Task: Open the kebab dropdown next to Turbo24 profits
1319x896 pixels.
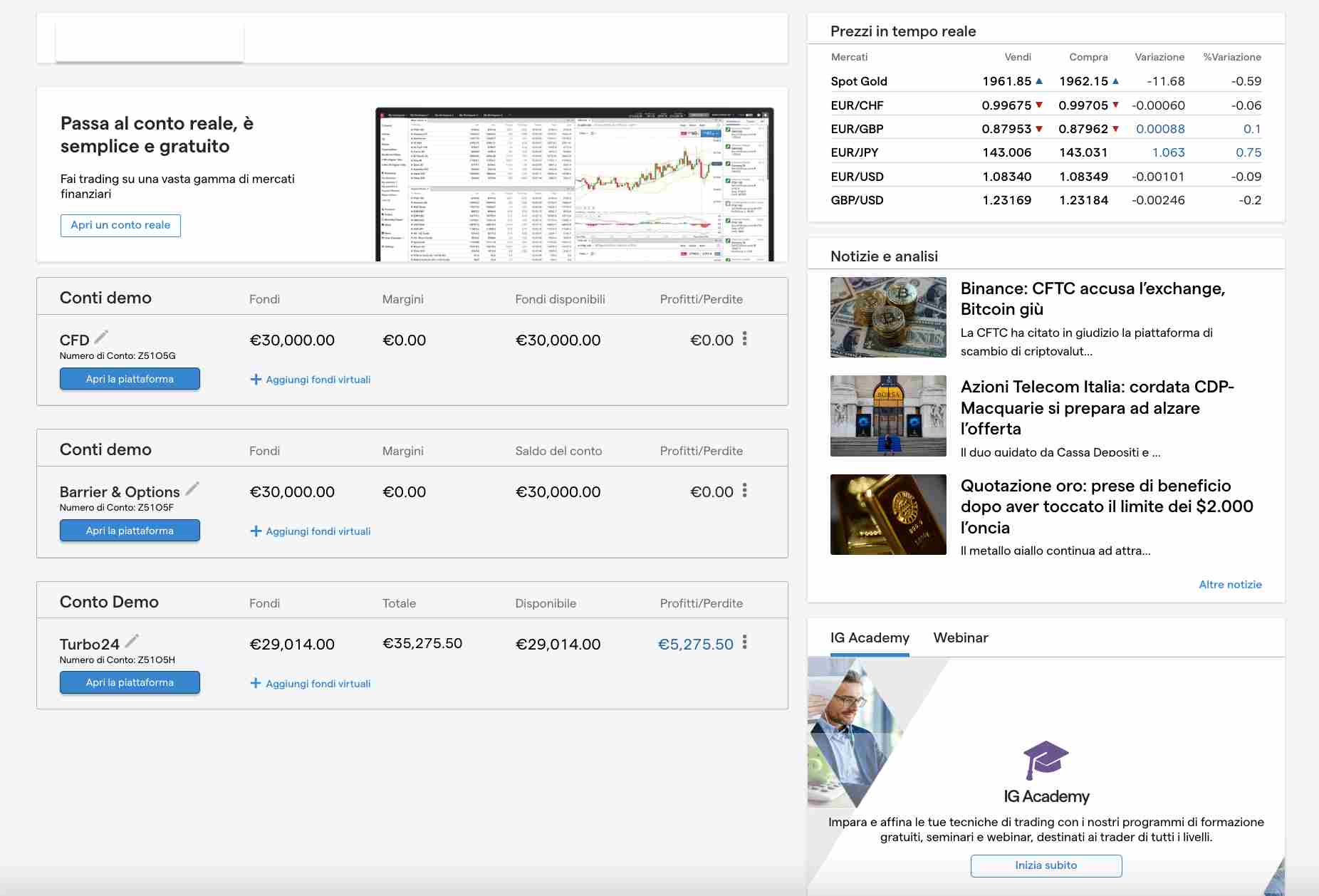Action: (745, 643)
